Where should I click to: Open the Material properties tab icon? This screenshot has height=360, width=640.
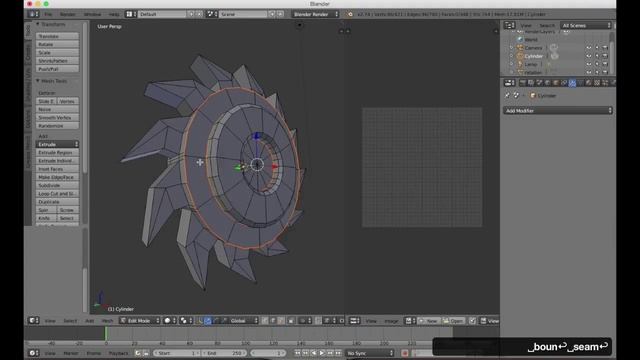click(x=589, y=83)
